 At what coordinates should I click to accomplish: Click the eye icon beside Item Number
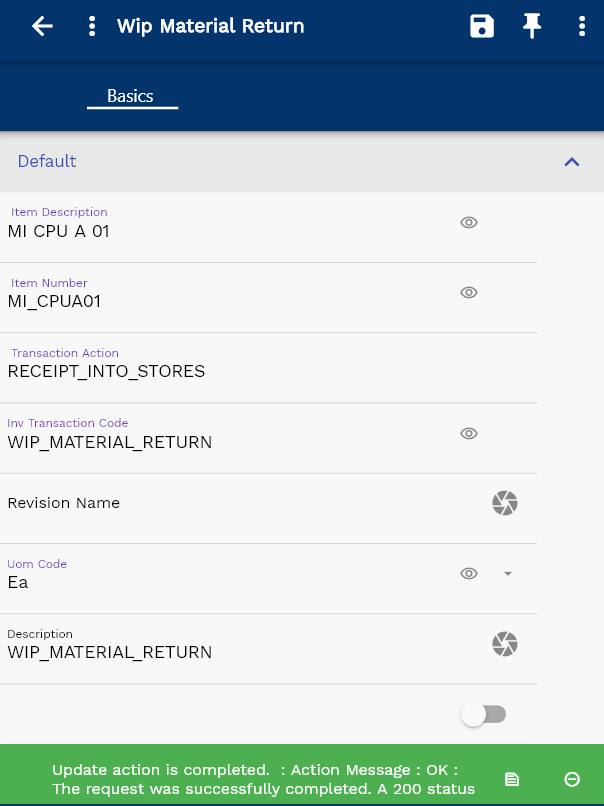(x=468, y=292)
